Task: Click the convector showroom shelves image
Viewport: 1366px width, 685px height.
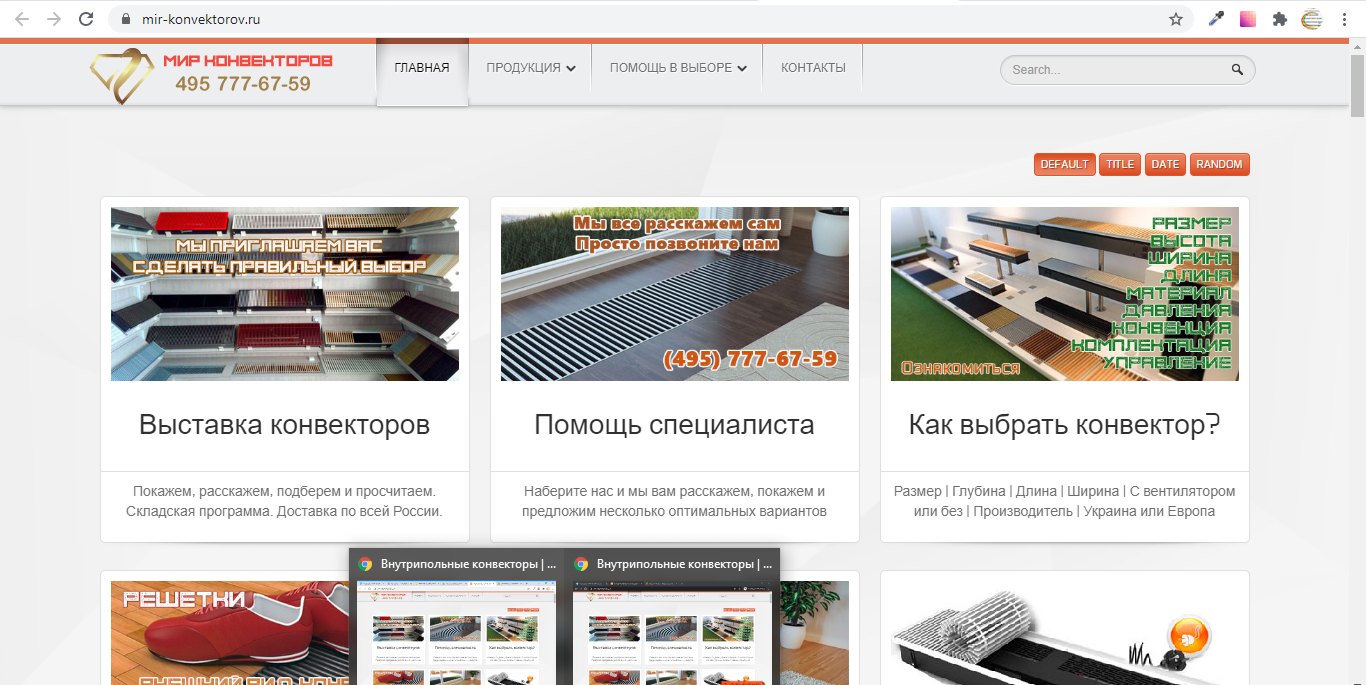Action: point(285,294)
